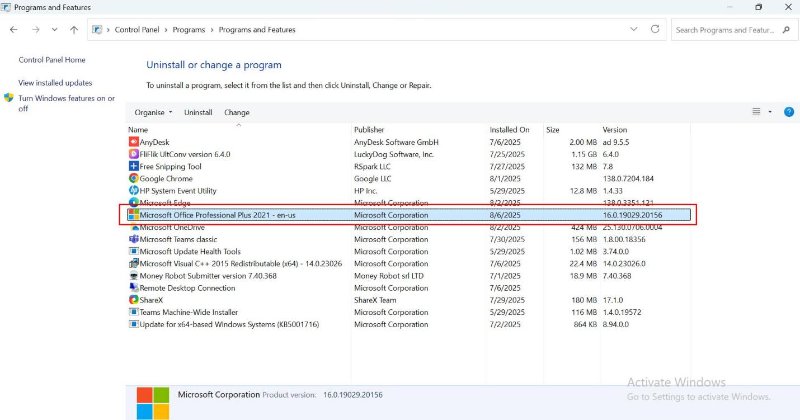Open View installed updates link
800x420 pixels.
coord(55,83)
